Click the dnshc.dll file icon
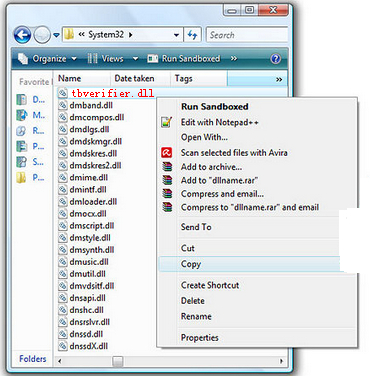The width and height of the screenshot is (370, 376). point(63,310)
